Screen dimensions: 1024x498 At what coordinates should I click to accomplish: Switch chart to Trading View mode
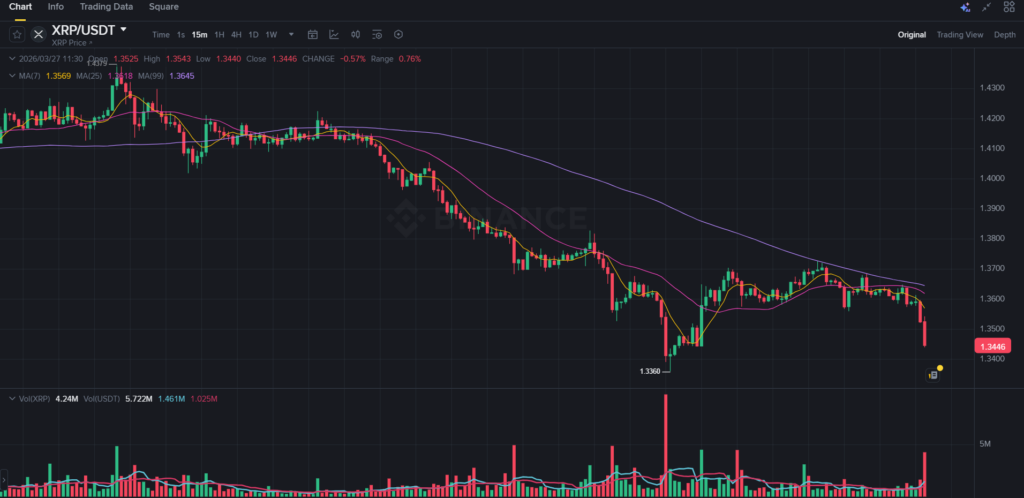[959, 35]
